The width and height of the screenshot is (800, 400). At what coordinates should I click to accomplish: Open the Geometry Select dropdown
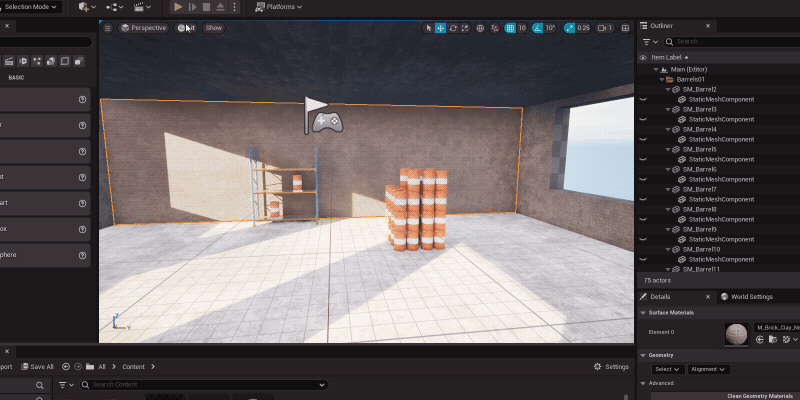click(x=667, y=369)
